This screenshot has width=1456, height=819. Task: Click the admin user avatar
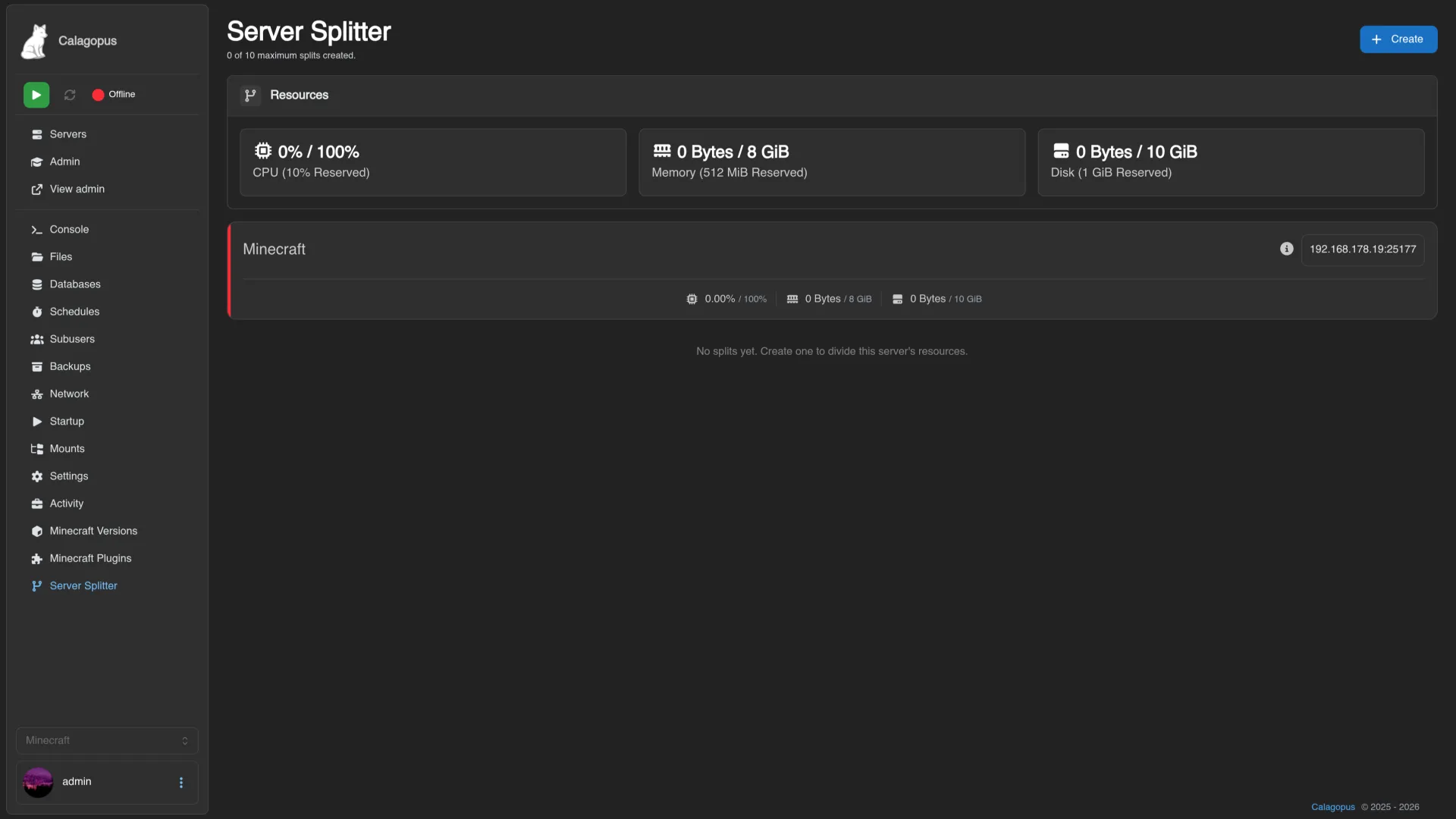coord(38,782)
